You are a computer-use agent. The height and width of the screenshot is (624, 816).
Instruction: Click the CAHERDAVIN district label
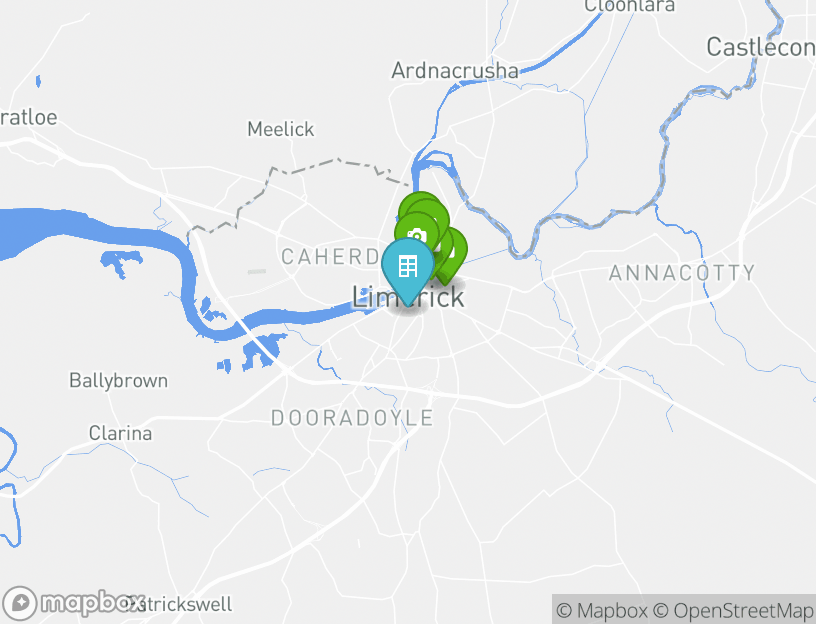point(331,257)
